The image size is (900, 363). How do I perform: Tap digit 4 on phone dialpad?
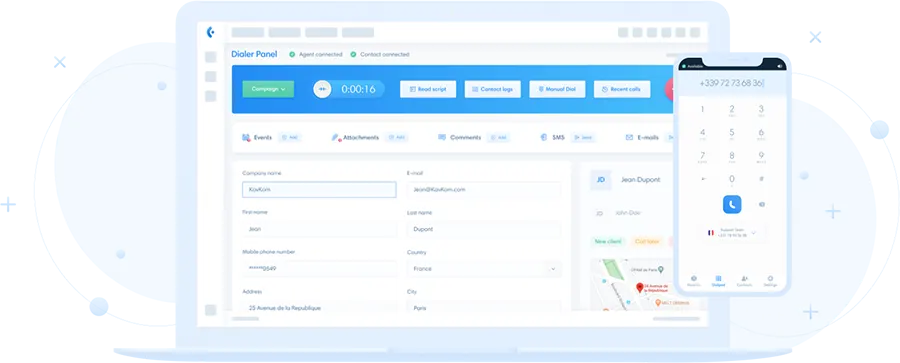[703, 133]
